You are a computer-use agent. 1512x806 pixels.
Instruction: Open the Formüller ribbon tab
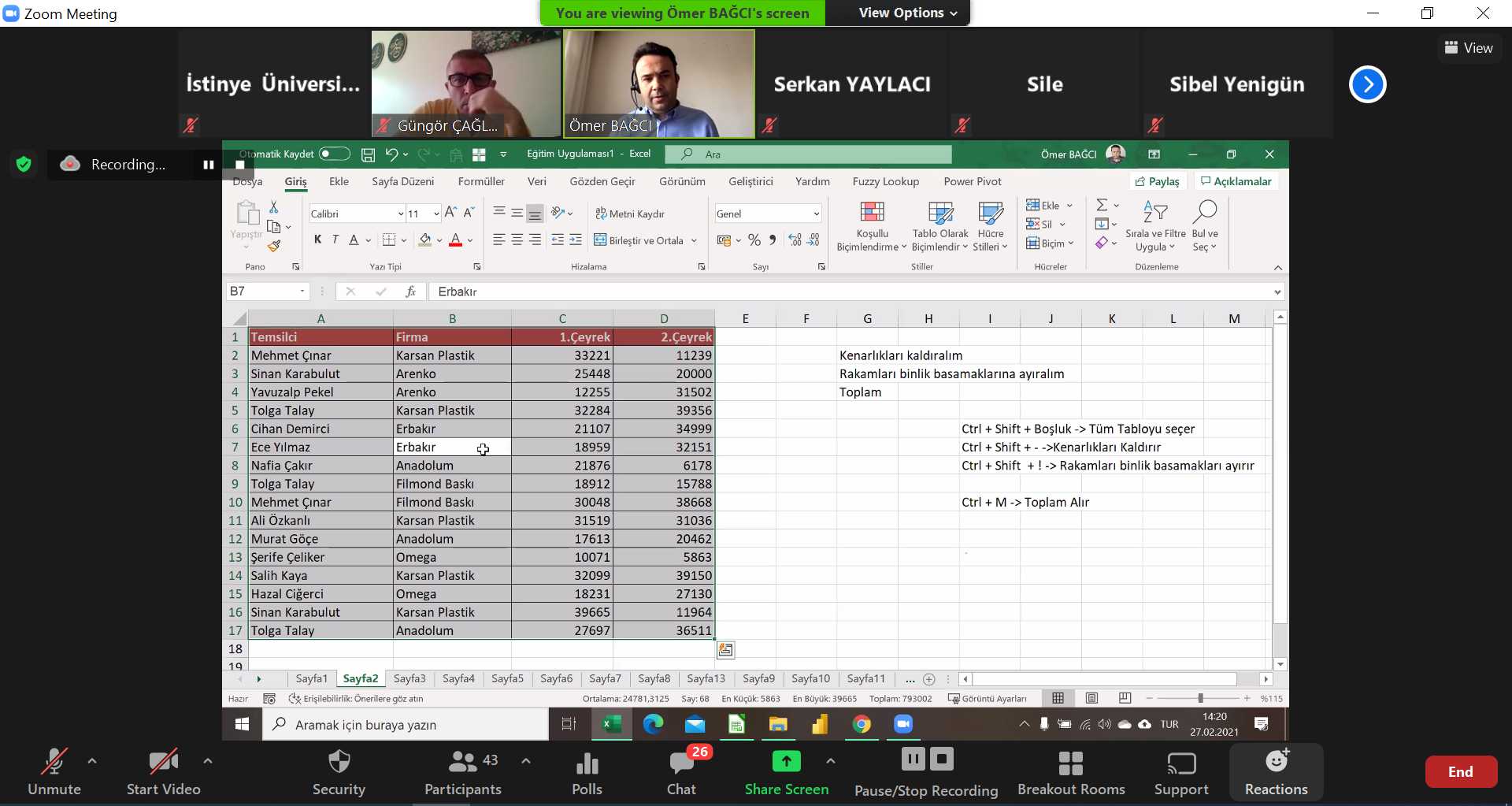click(x=481, y=181)
